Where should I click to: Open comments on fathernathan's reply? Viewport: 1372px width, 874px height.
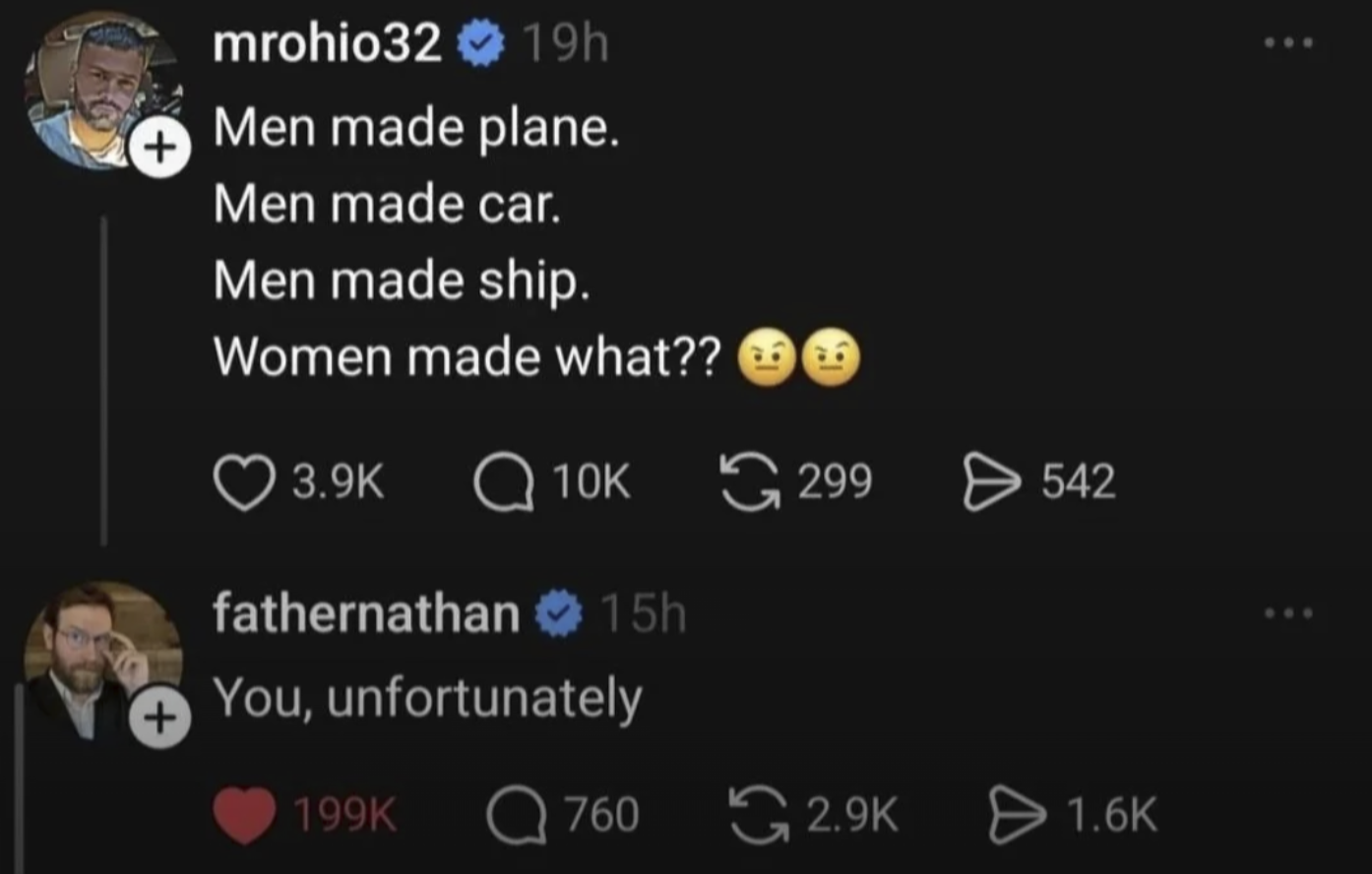tap(518, 815)
